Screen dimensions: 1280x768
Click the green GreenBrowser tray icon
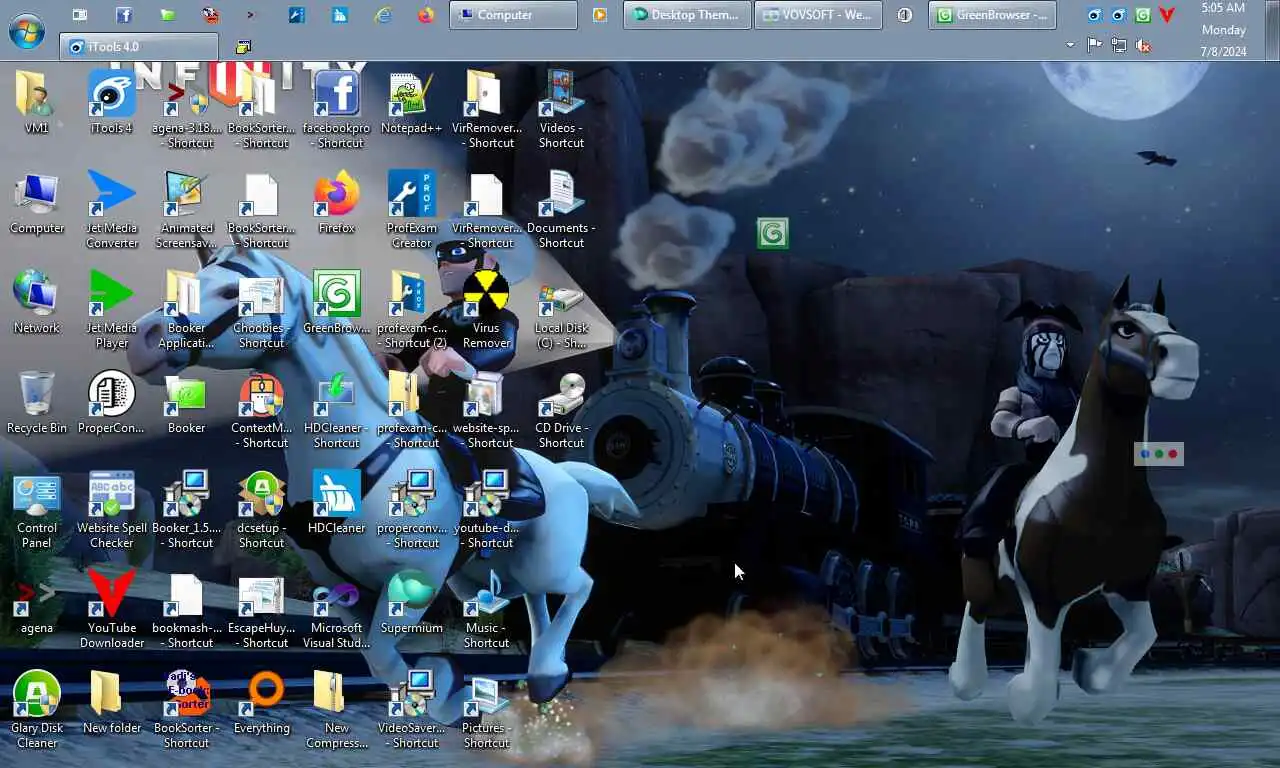coord(1142,15)
